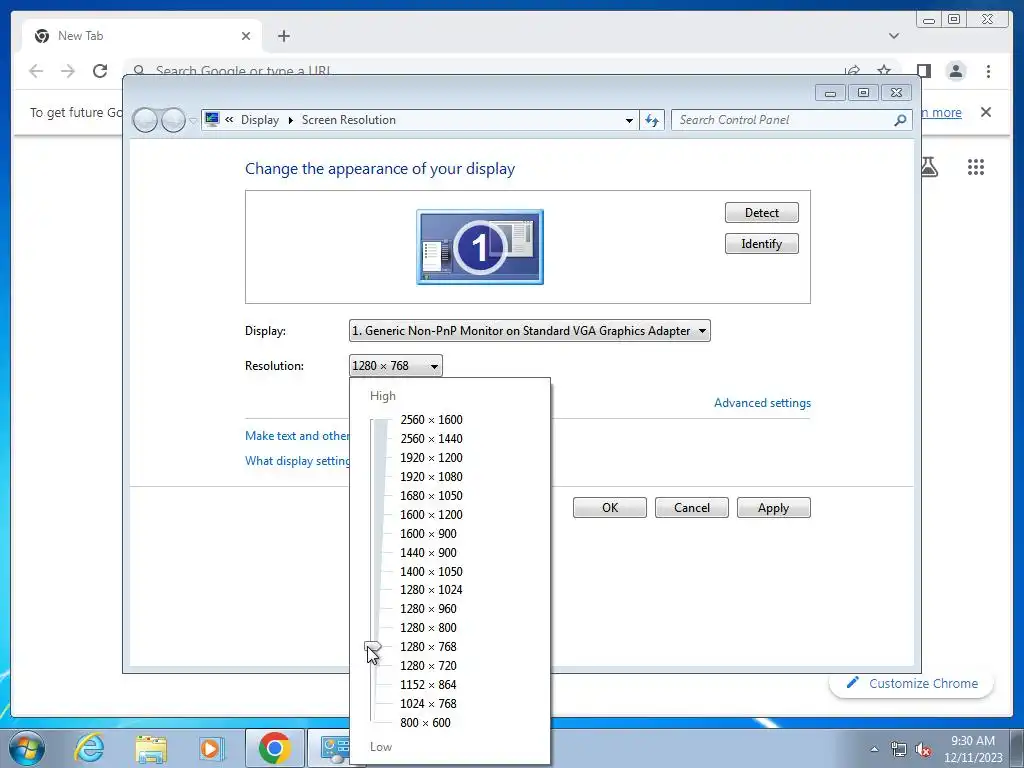This screenshot has height=768, width=1024.
Task: Click the muted volume tray icon
Action: click(x=923, y=749)
